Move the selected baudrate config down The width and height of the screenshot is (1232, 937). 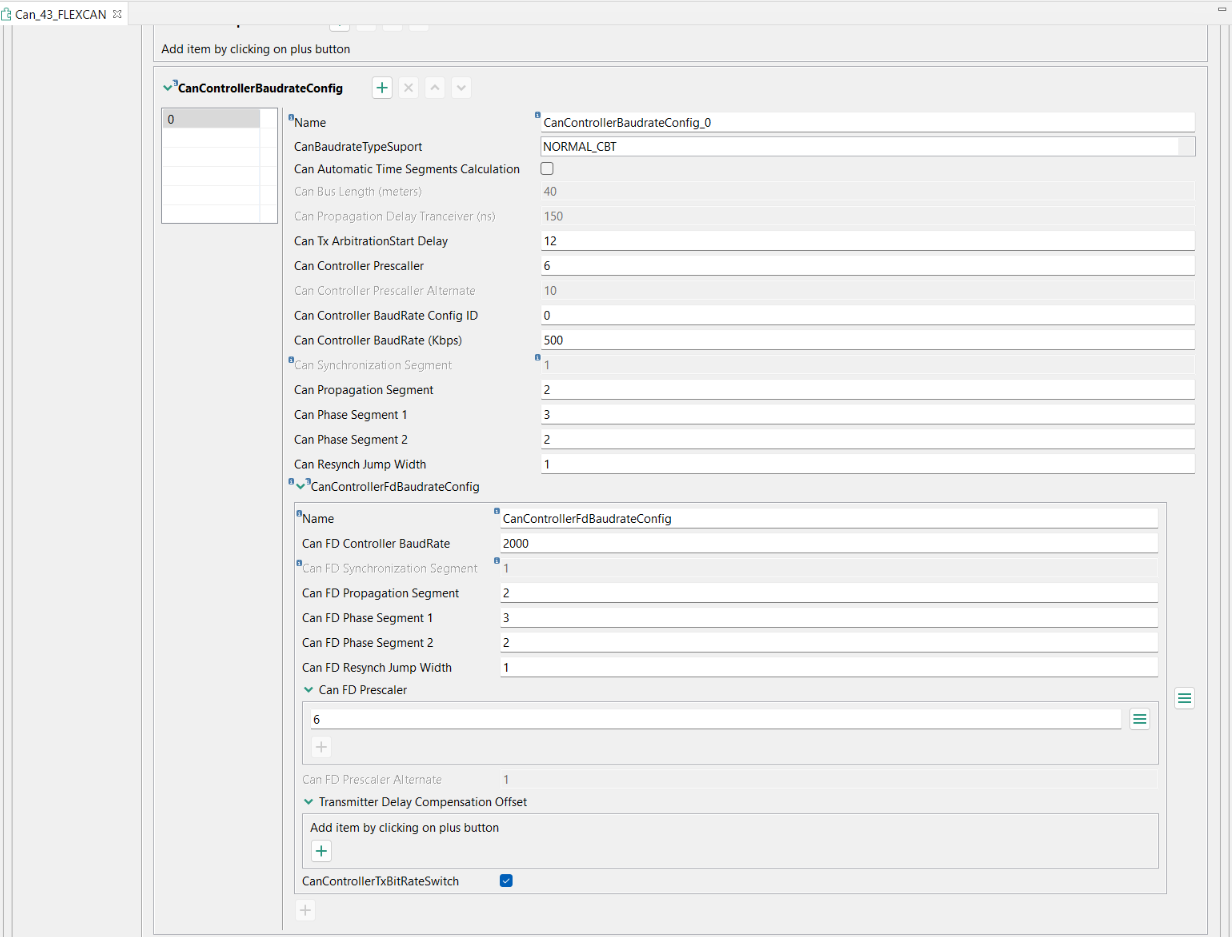pyautogui.click(x=461, y=87)
